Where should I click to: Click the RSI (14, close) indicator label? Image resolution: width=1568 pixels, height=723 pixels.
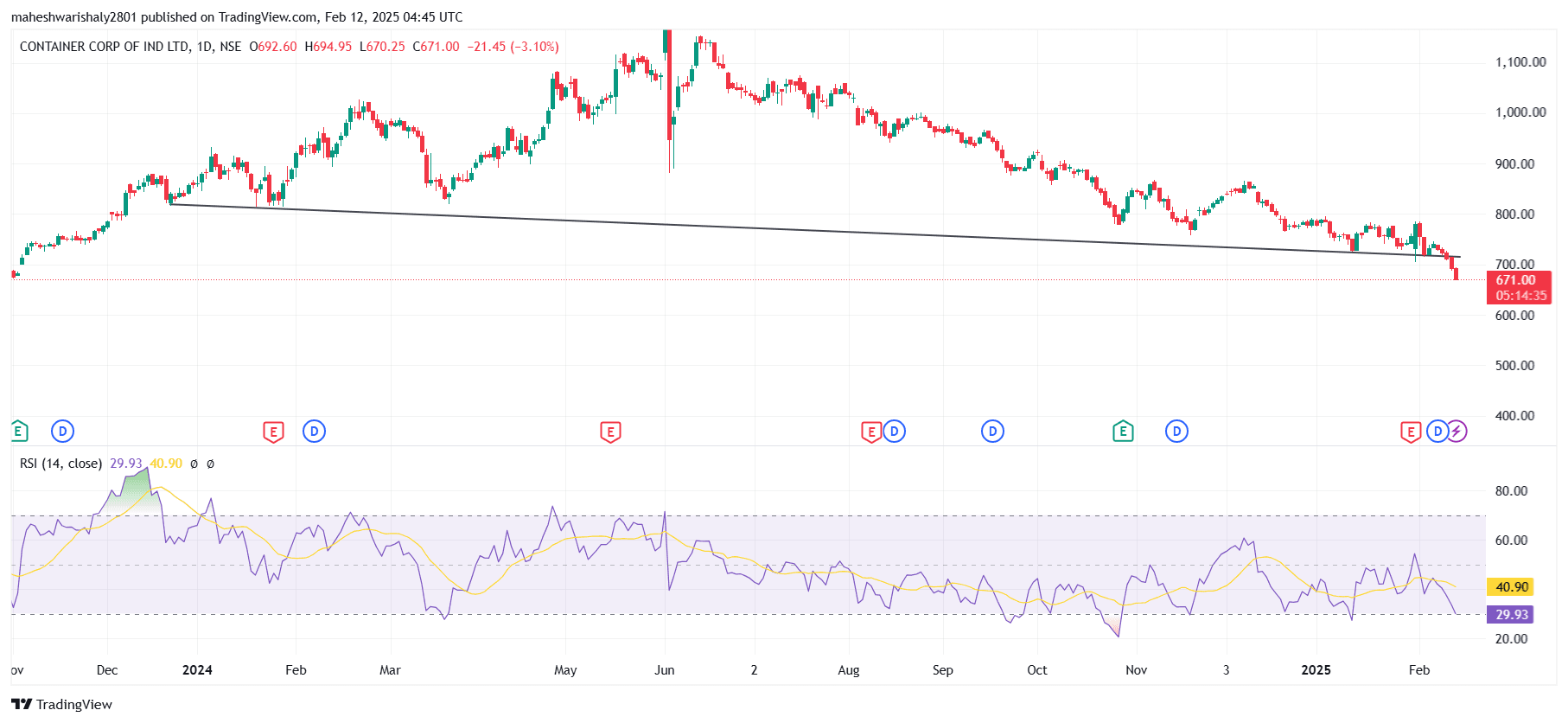click(x=61, y=464)
